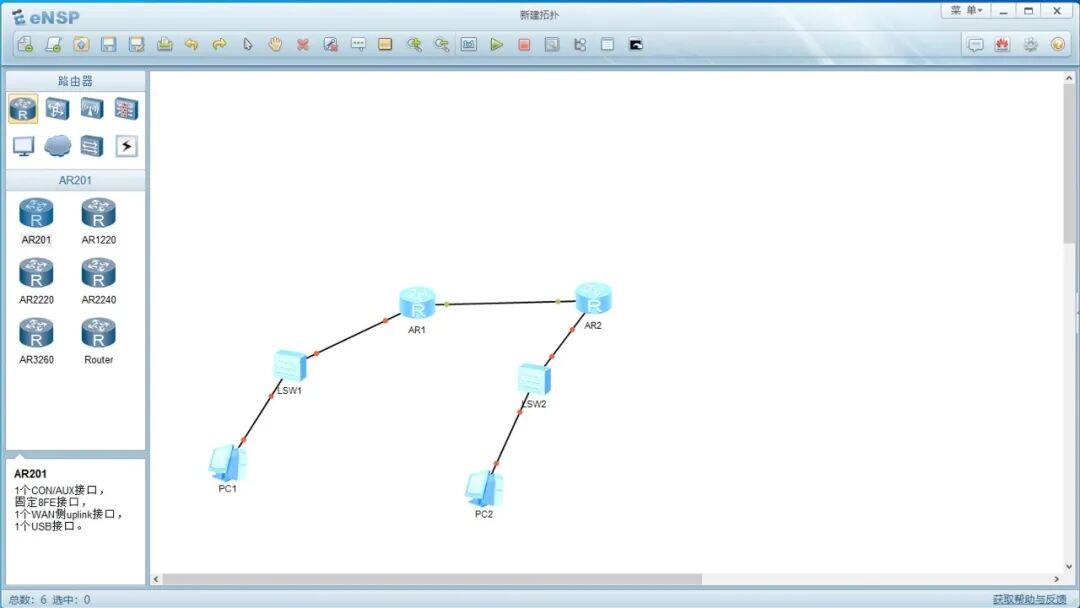Select the custom device category
Screen dimensions: 1080x608
(x=92, y=146)
